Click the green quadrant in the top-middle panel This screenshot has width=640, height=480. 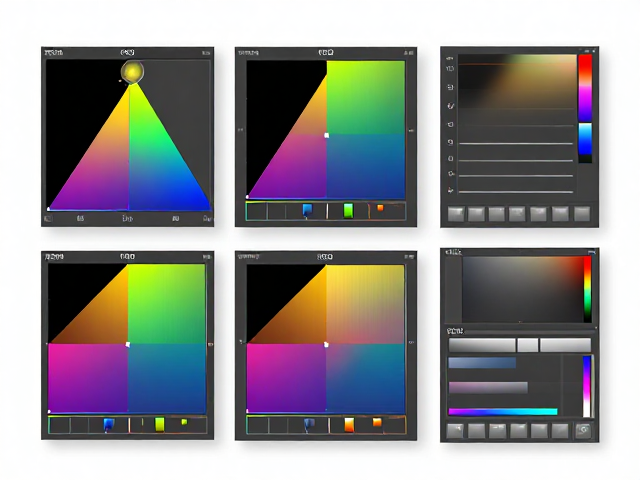[x=366, y=97]
